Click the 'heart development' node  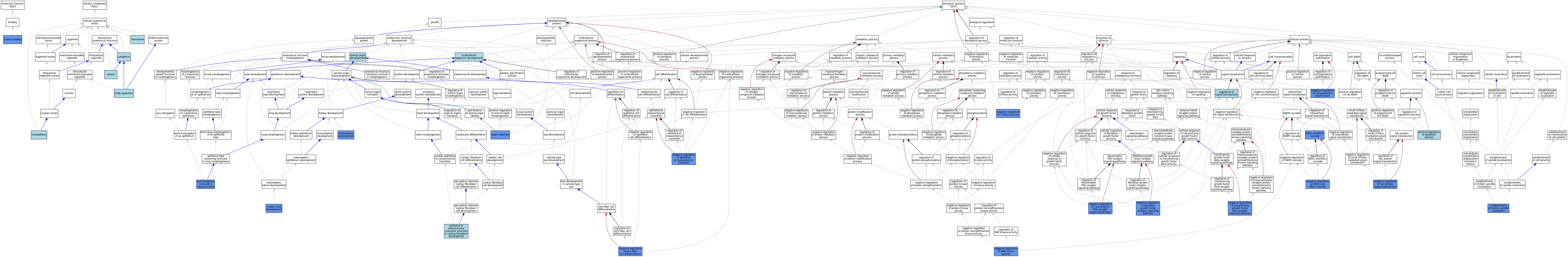click(x=428, y=113)
